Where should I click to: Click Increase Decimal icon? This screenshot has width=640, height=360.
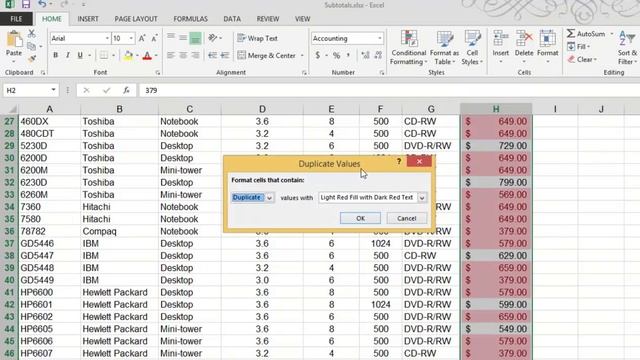coord(365,56)
